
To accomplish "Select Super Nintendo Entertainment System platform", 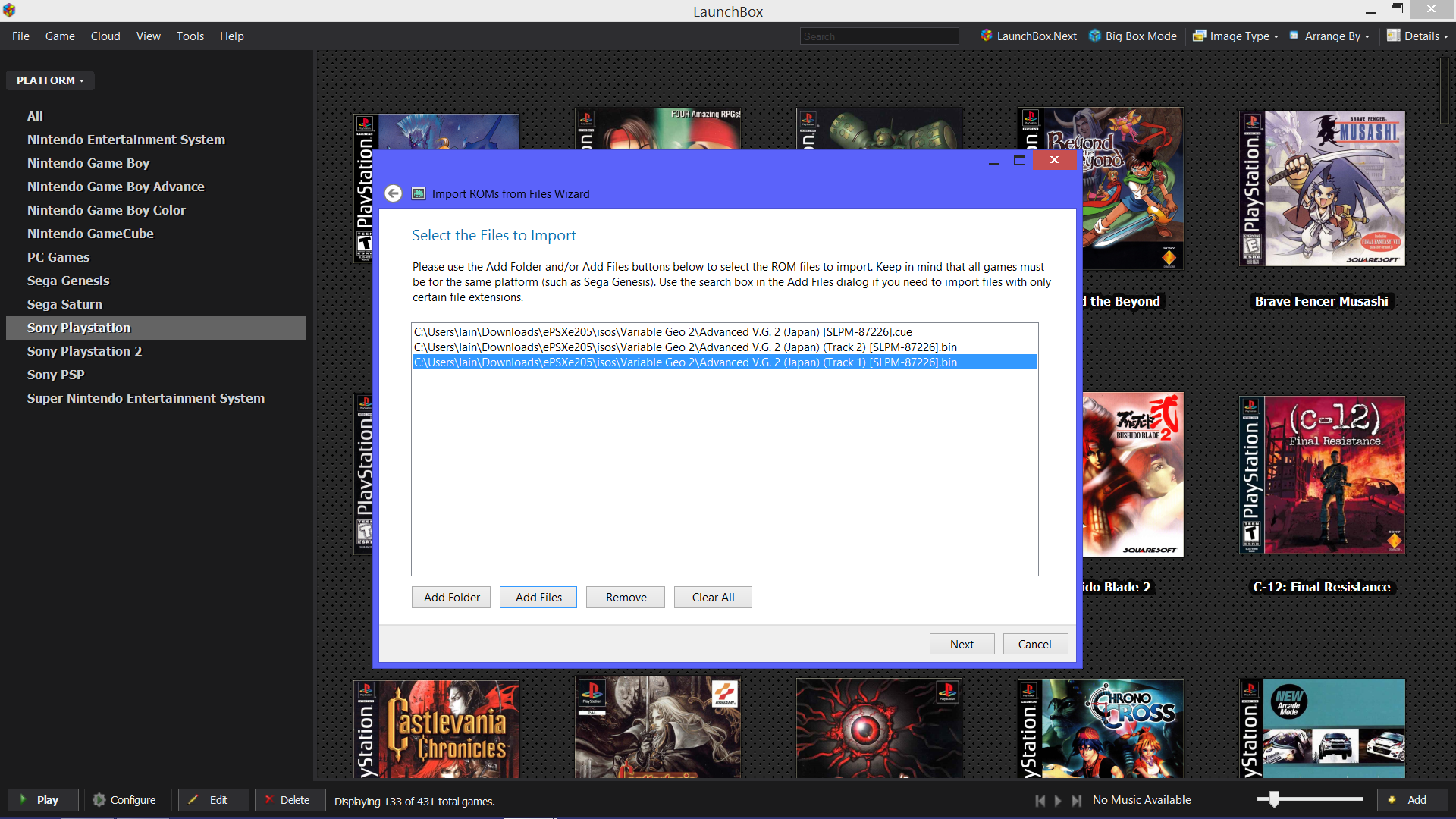I will pyautogui.click(x=156, y=398).
